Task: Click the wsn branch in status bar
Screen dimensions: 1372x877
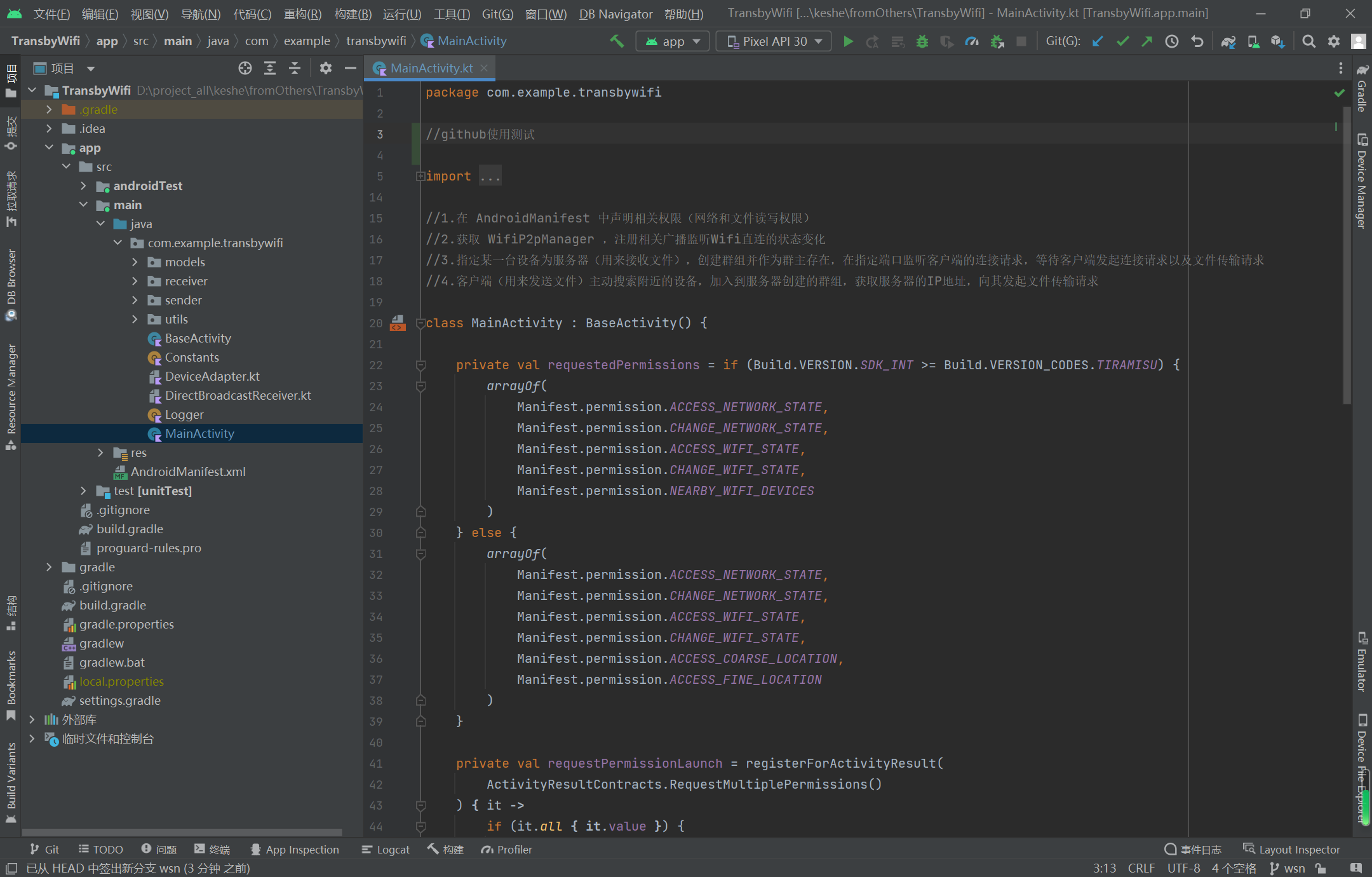Action: click(1288, 868)
